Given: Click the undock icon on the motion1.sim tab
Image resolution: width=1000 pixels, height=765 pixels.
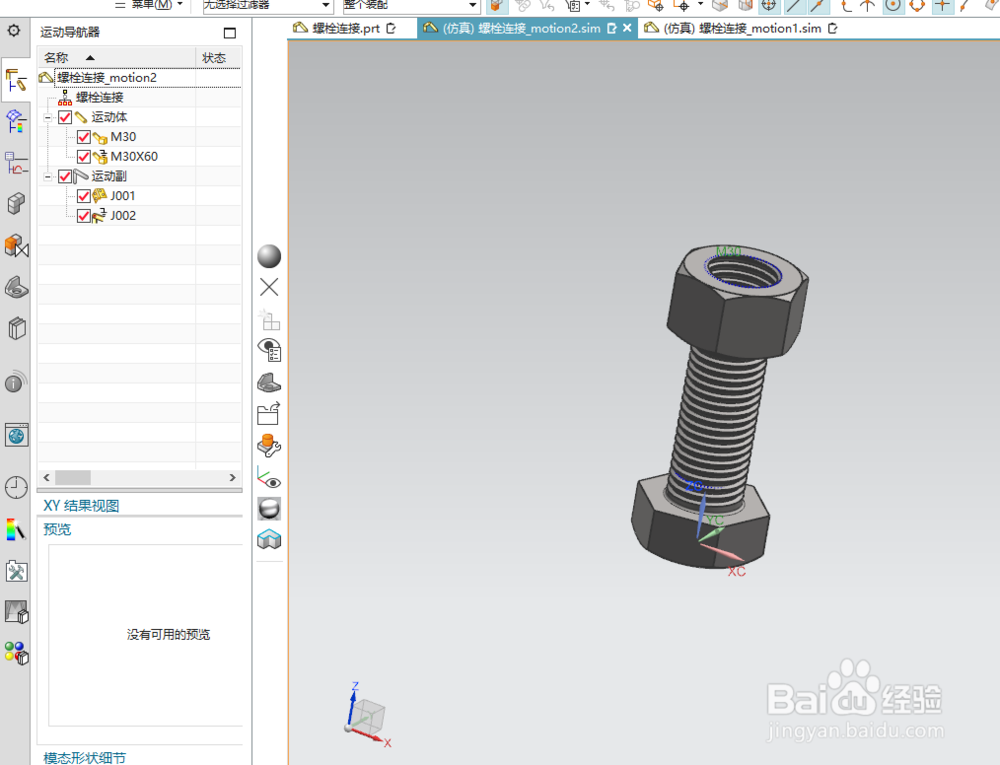Looking at the screenshot, I should [x=833, y=28].
